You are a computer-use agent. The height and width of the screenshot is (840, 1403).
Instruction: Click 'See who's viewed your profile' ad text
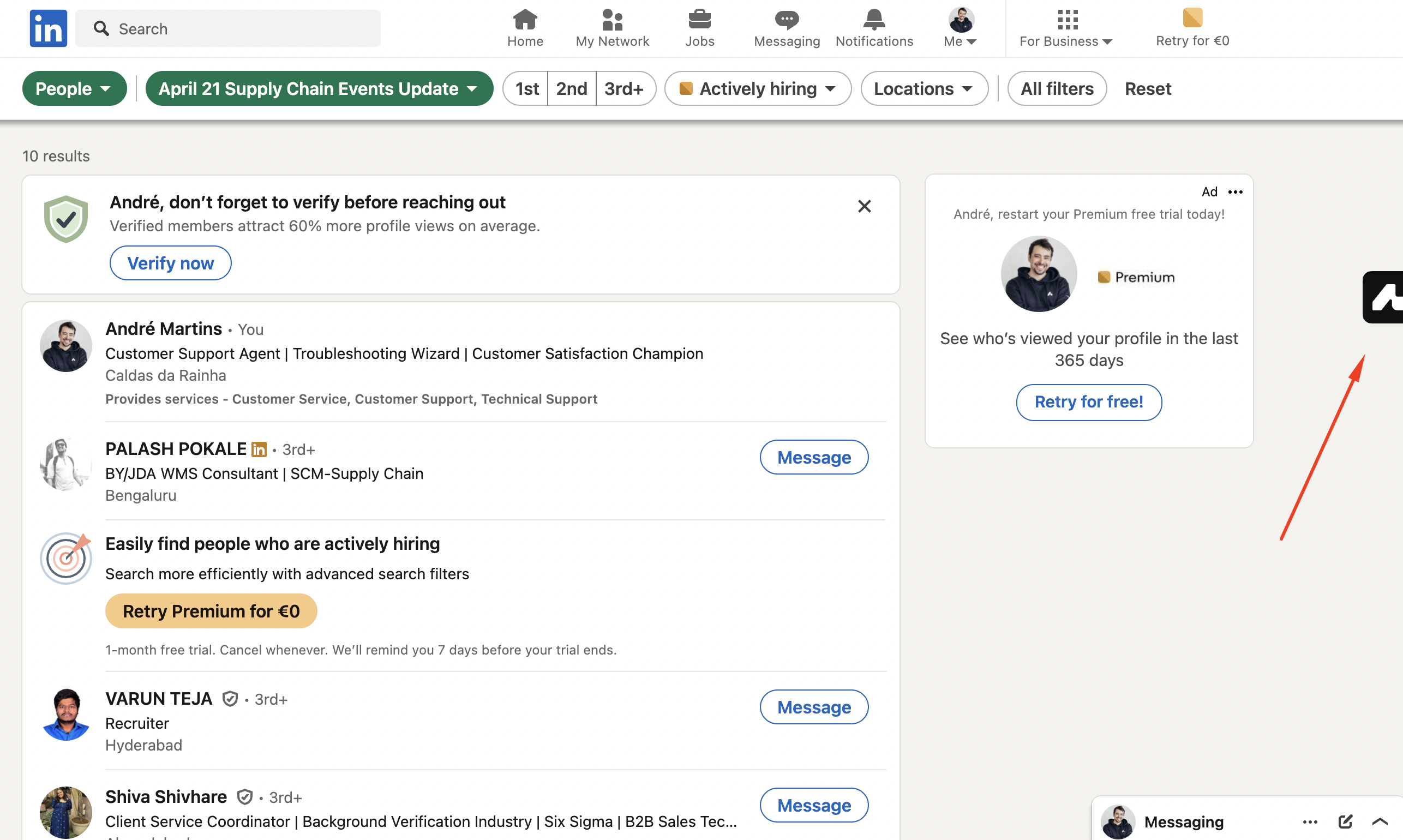tap(1089, 349)
